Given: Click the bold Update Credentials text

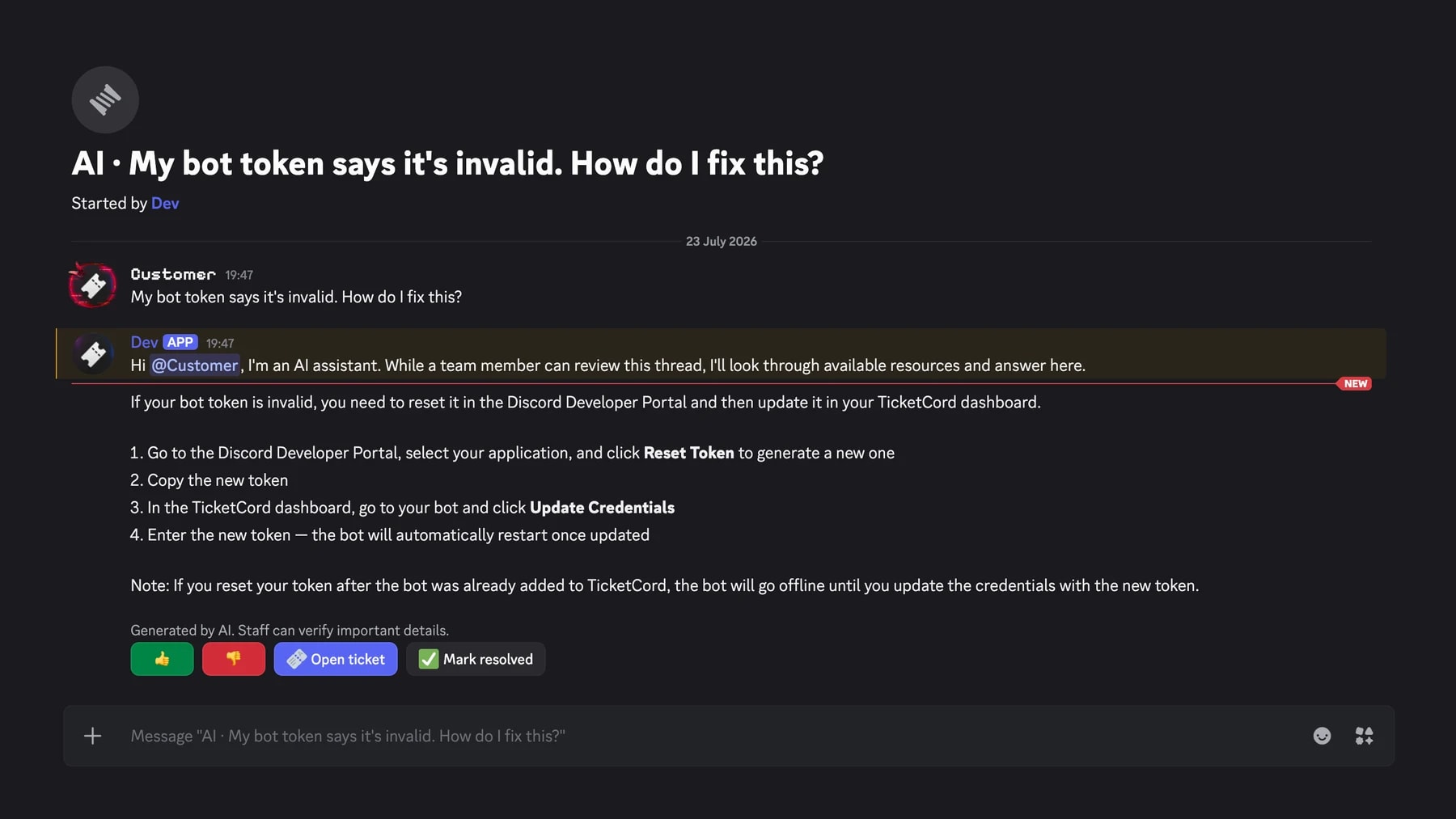Looking at the screenshot, I should tap(602, 507).
